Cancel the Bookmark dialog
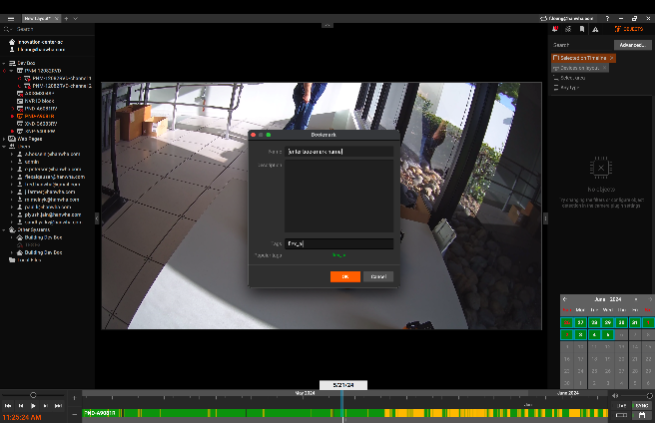Screen dimensions: 655x423 pyautogui.click(x=378, y=276)
